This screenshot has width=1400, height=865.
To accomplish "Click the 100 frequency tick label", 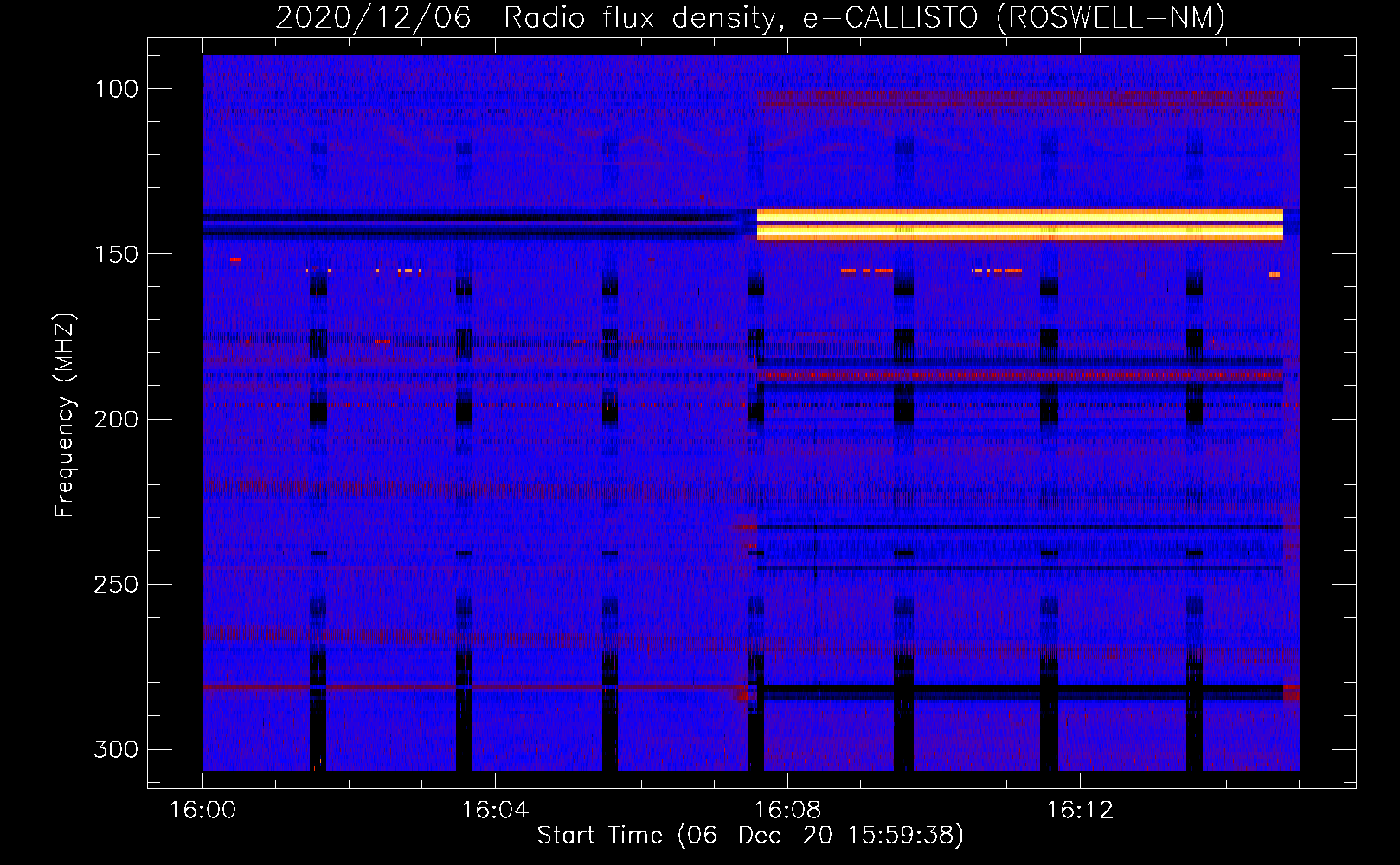I will (116, 89).
